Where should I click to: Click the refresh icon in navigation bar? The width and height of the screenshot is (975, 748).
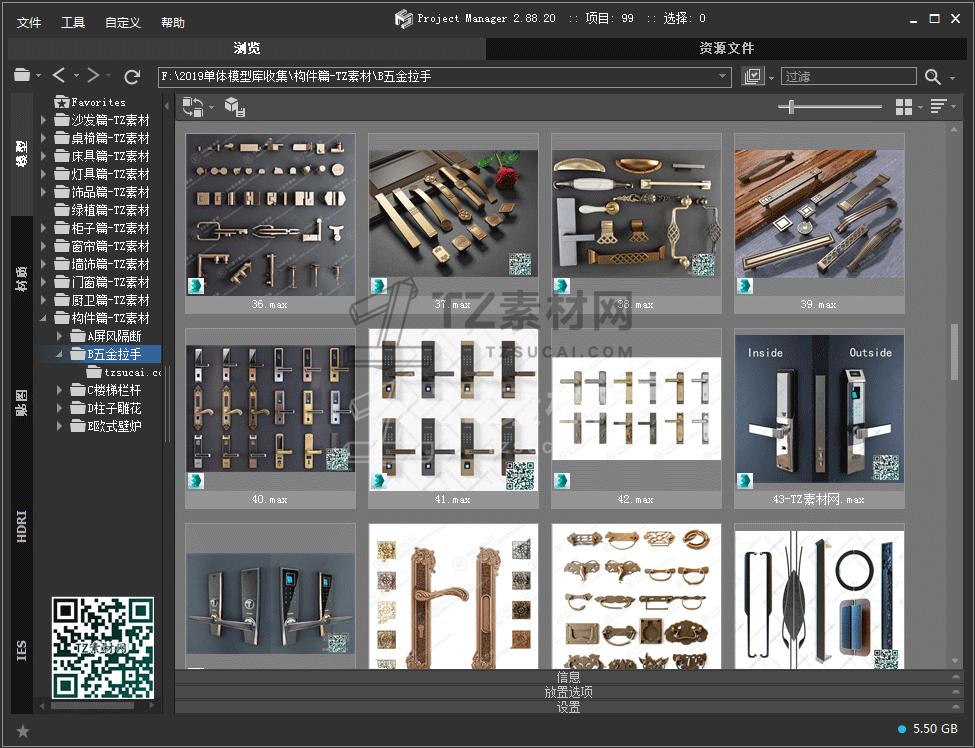click(x=132, y=76)
